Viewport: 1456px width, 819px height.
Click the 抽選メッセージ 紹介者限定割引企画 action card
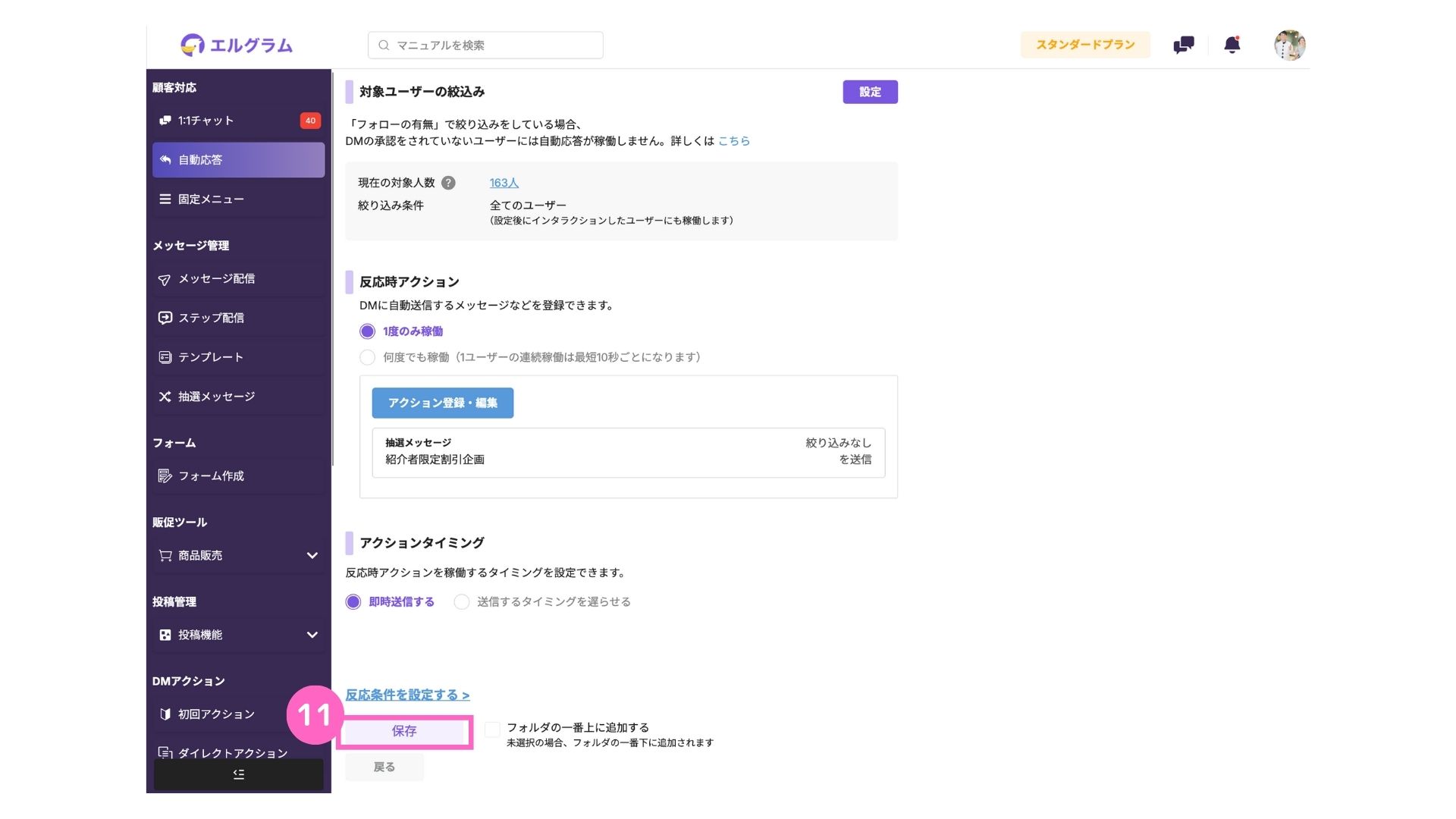628,453
